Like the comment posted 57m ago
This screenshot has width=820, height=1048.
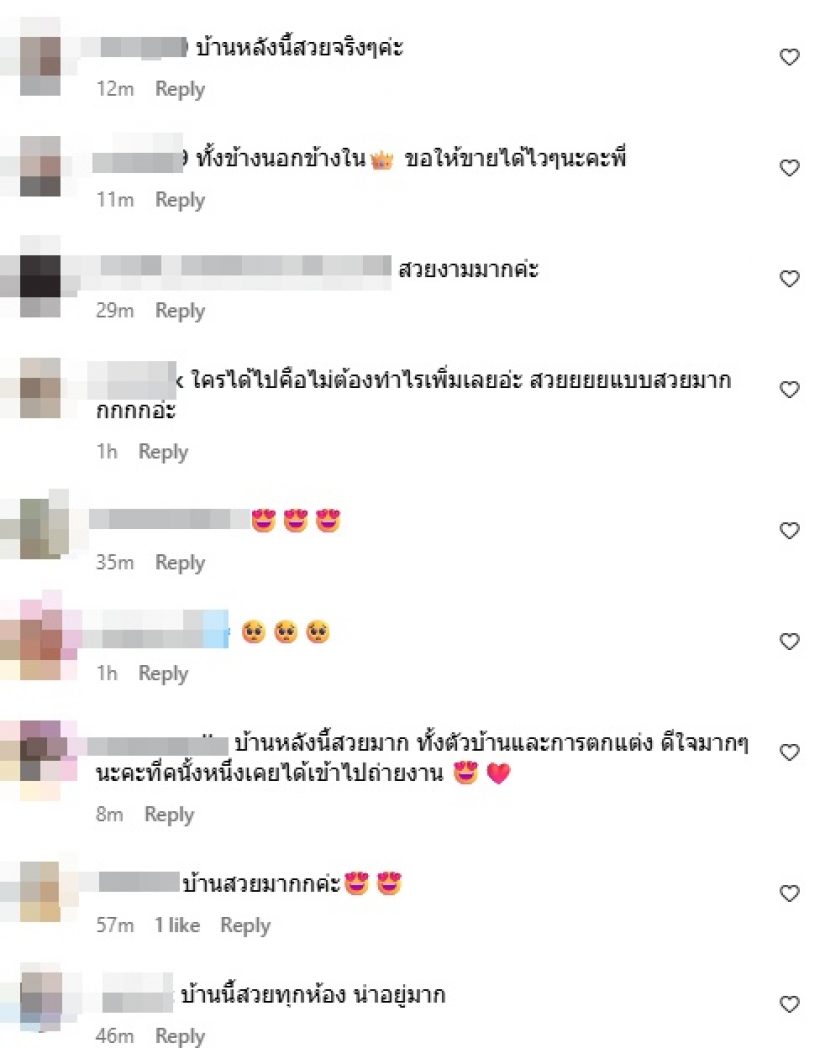[x=789, y=894]
